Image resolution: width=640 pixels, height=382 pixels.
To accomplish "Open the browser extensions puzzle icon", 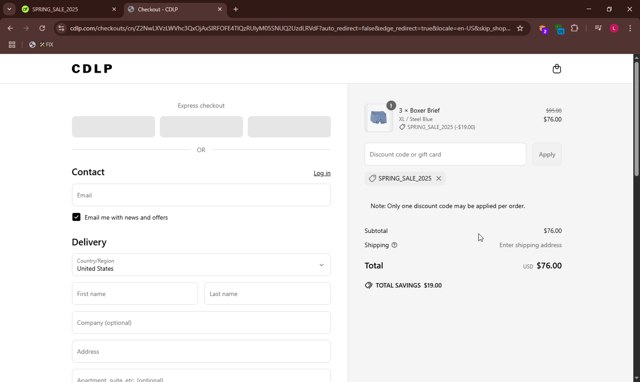I will [574, 28].
